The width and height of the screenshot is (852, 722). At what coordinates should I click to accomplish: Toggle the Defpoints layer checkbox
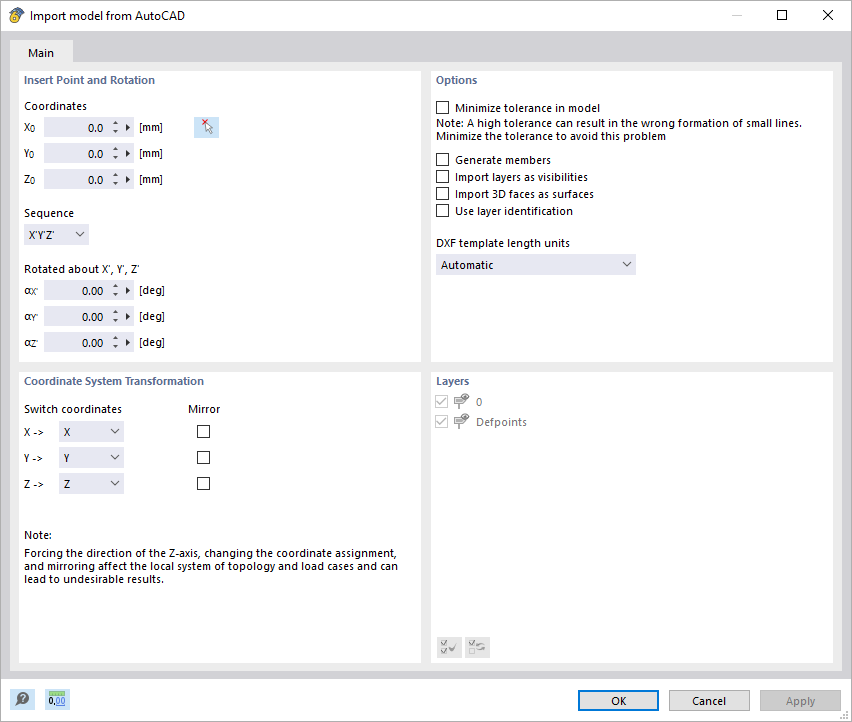pos(442,422)
